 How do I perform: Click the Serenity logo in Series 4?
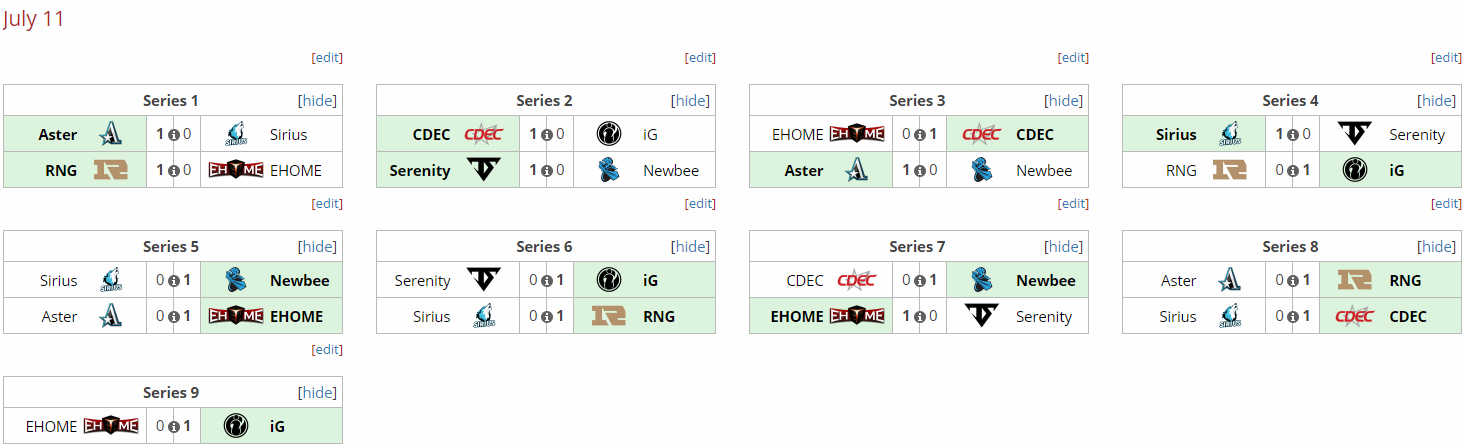1355,134
